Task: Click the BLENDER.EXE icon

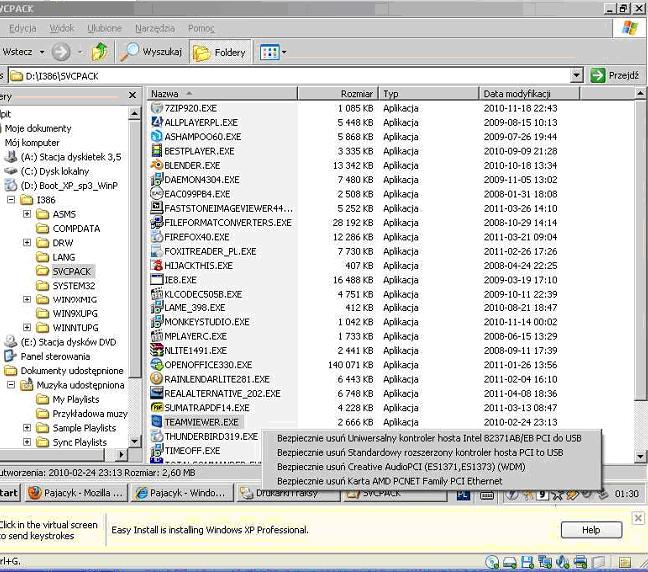Action: click(157, 165)
